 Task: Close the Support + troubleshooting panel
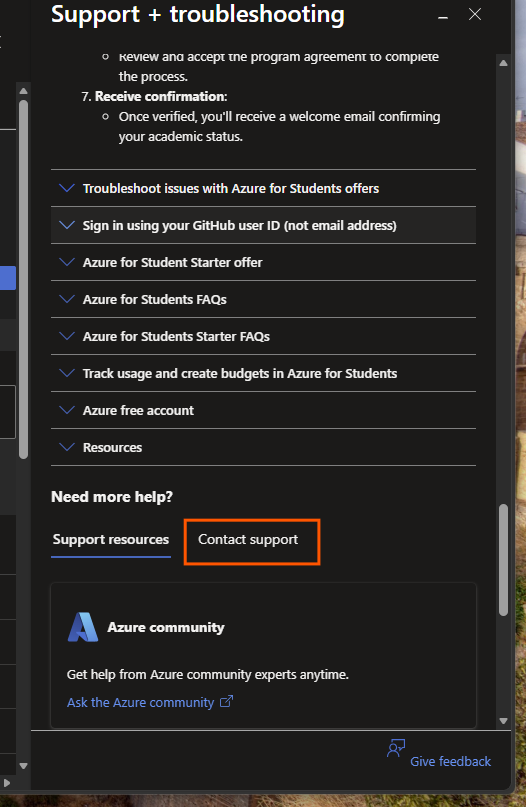click(x=475, y=14)
